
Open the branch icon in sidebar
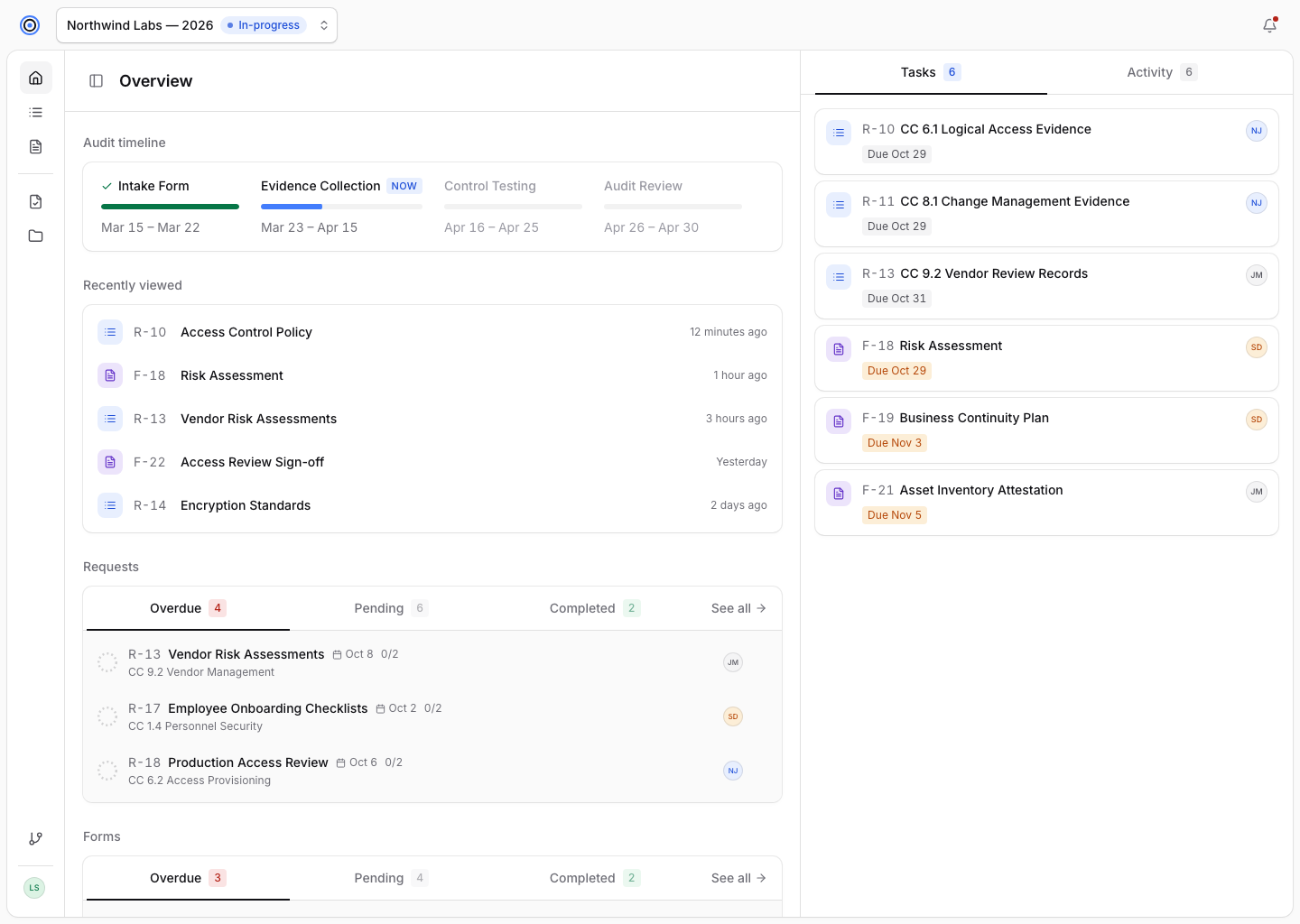pos(36,838)
